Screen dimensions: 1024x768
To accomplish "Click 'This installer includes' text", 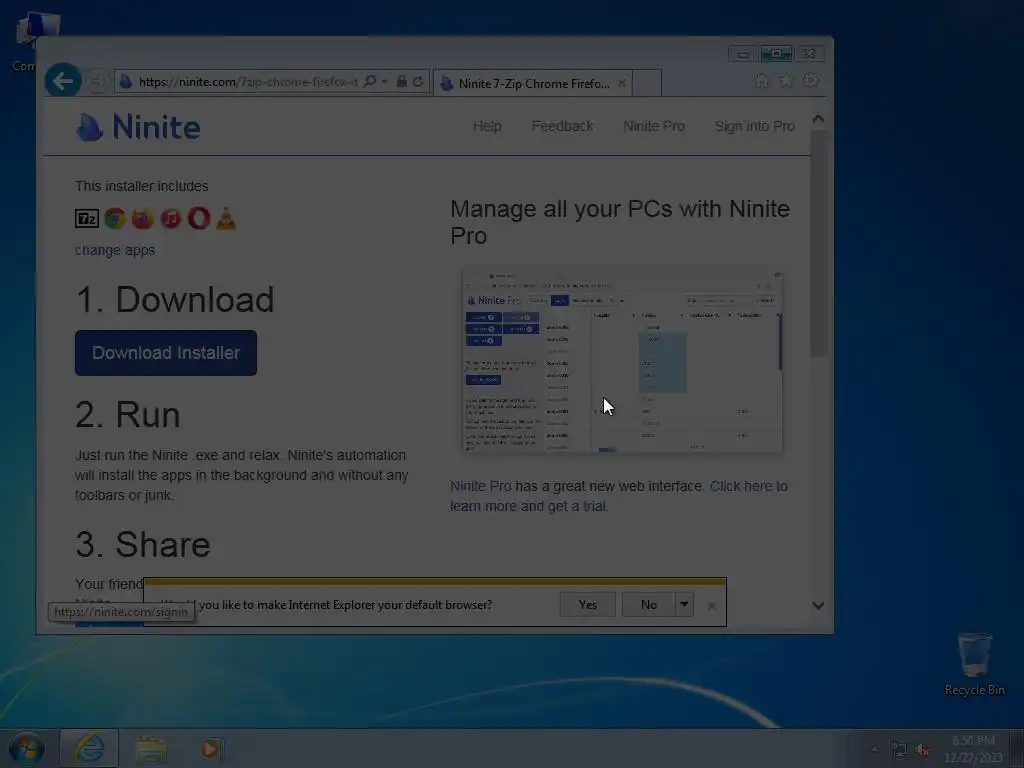I will 142,186.
